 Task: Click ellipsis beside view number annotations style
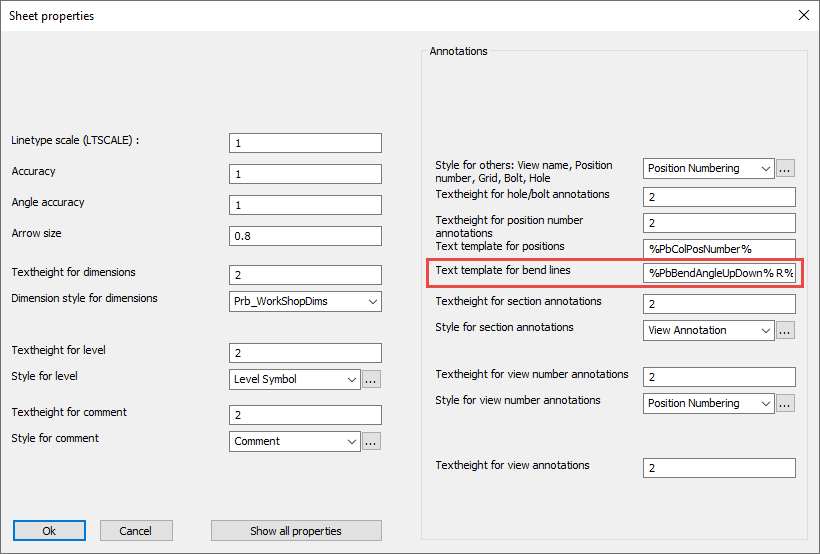tap(785, 403)
